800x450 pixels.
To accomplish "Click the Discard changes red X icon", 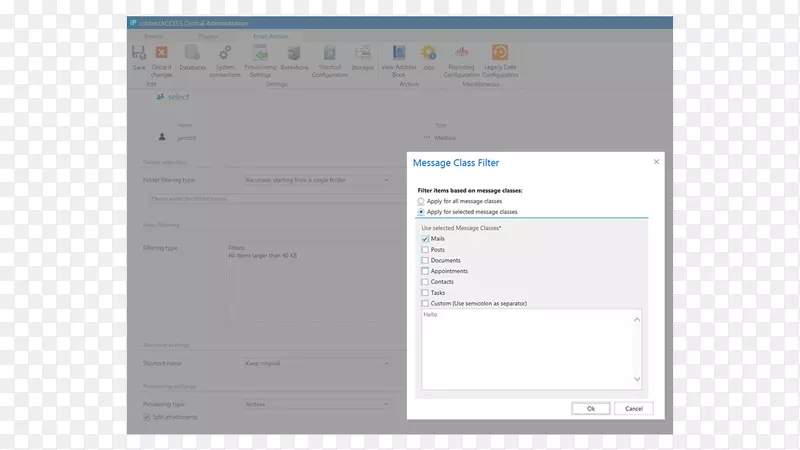I will tap(161, 52).
